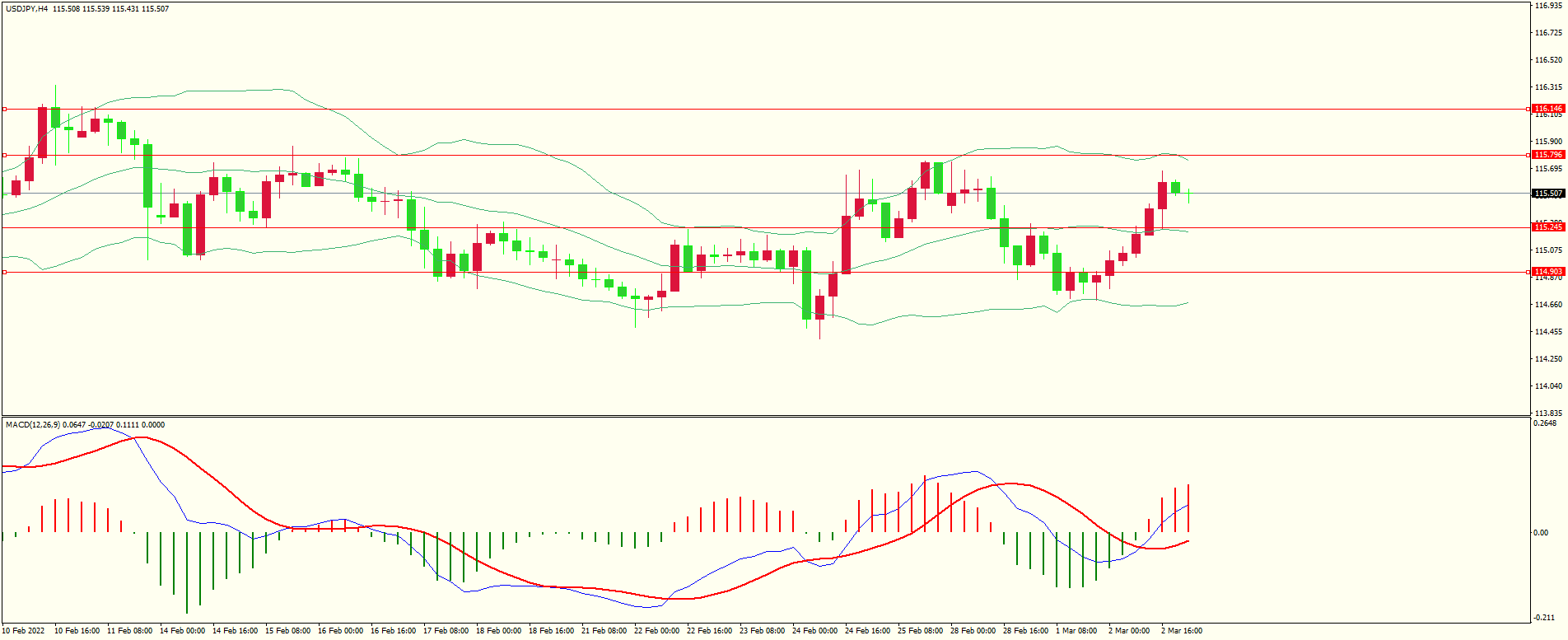This screenshot has width=1568, height=640.
Task: Click the 116.935 price axis label
Action: [x=1548, y=6]
